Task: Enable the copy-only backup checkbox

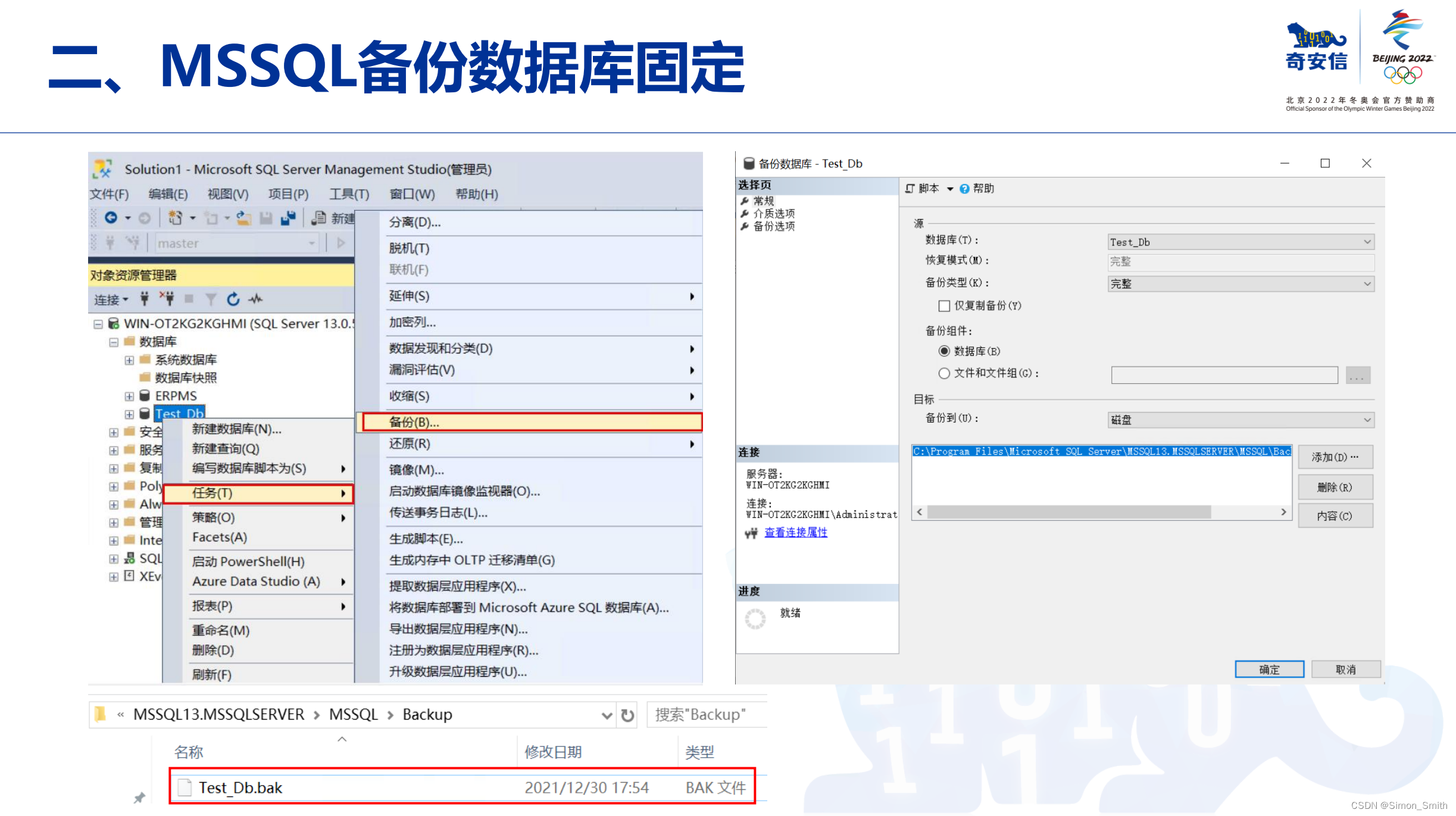Action: click(944, 306)
